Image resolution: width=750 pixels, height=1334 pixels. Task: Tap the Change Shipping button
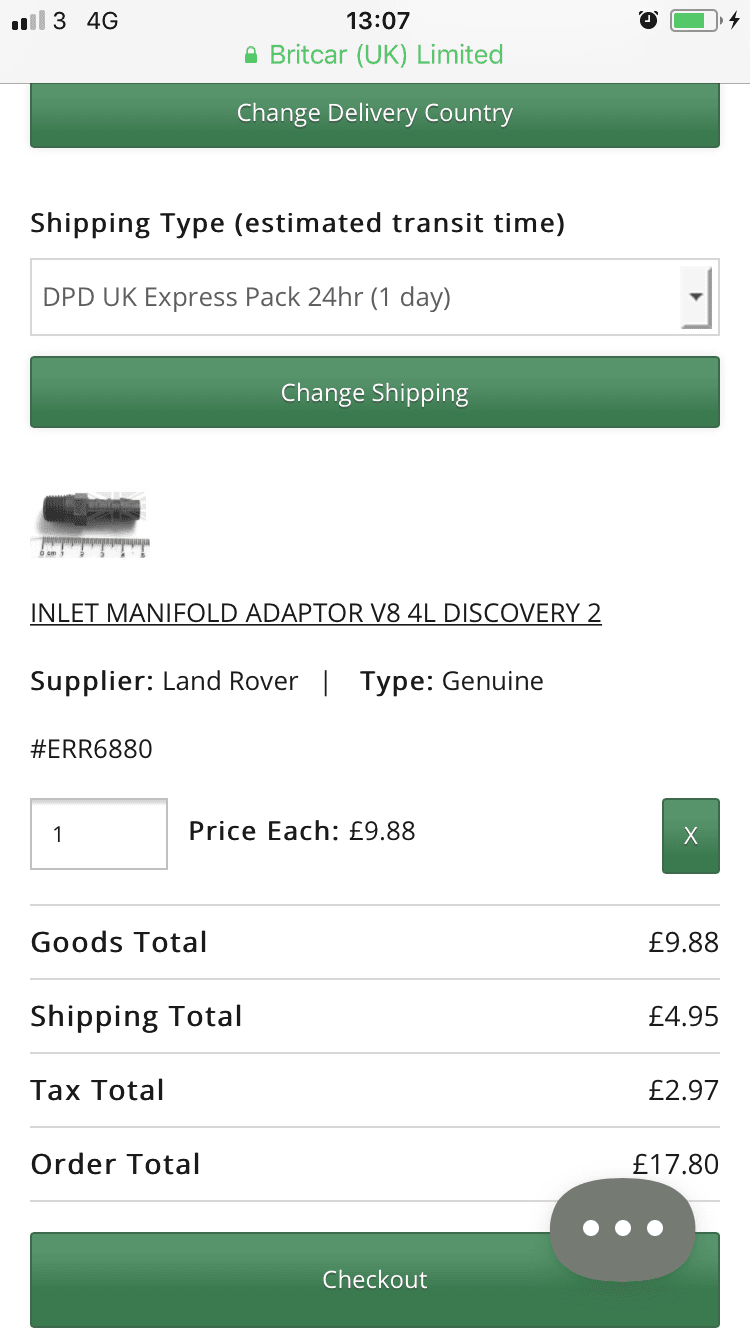click(375, 392)
